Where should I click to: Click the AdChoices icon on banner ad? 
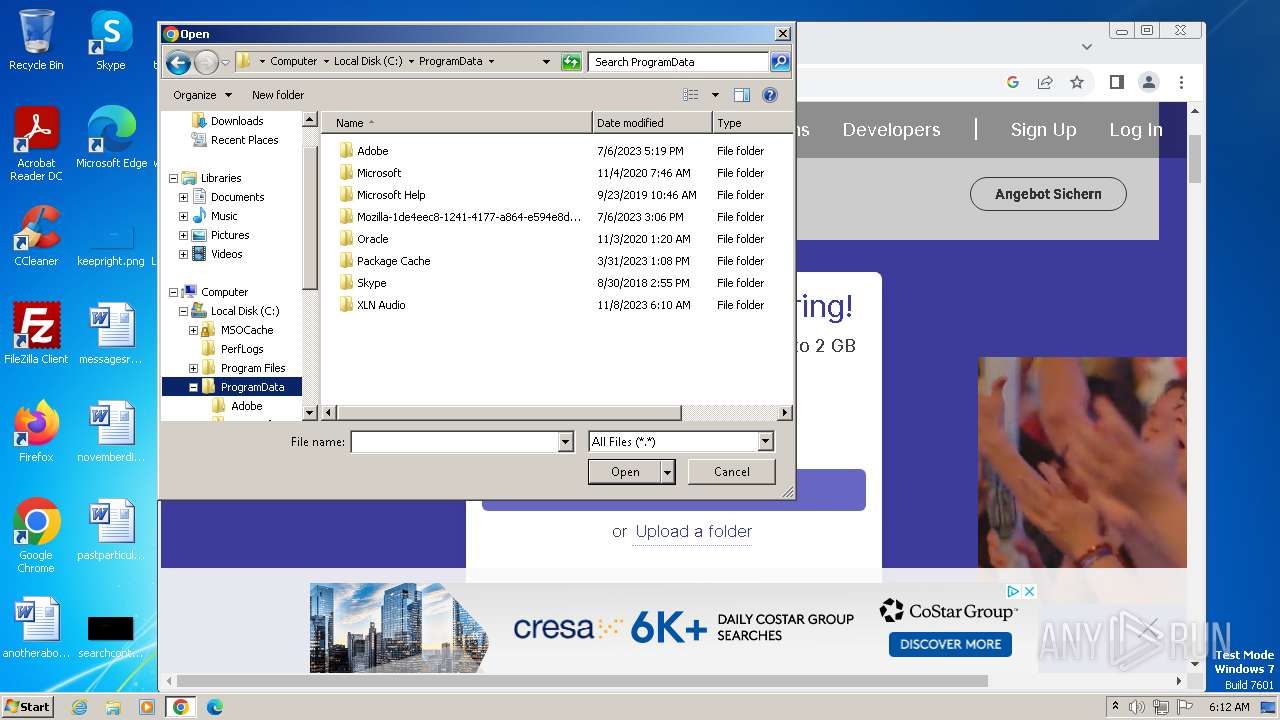1013,591
